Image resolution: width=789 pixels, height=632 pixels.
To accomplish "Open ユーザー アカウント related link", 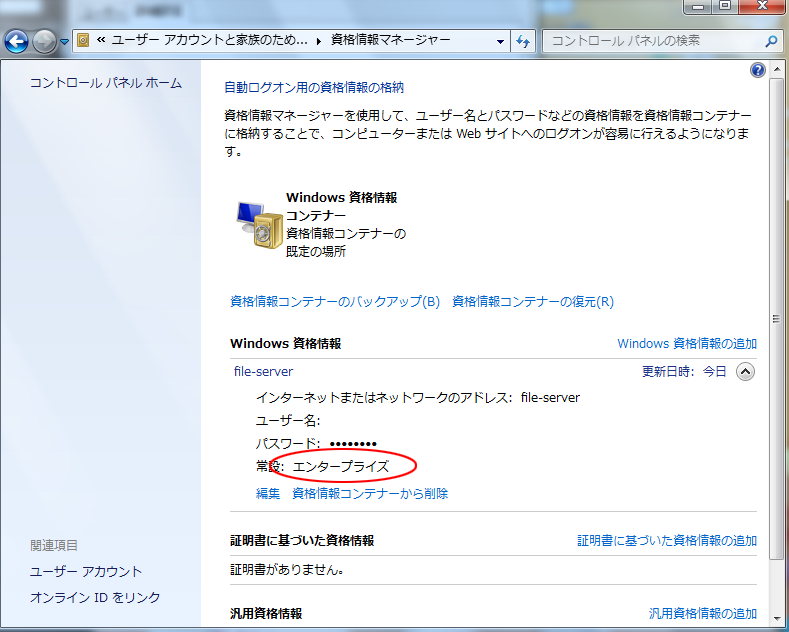I will (x=86, y=572).
